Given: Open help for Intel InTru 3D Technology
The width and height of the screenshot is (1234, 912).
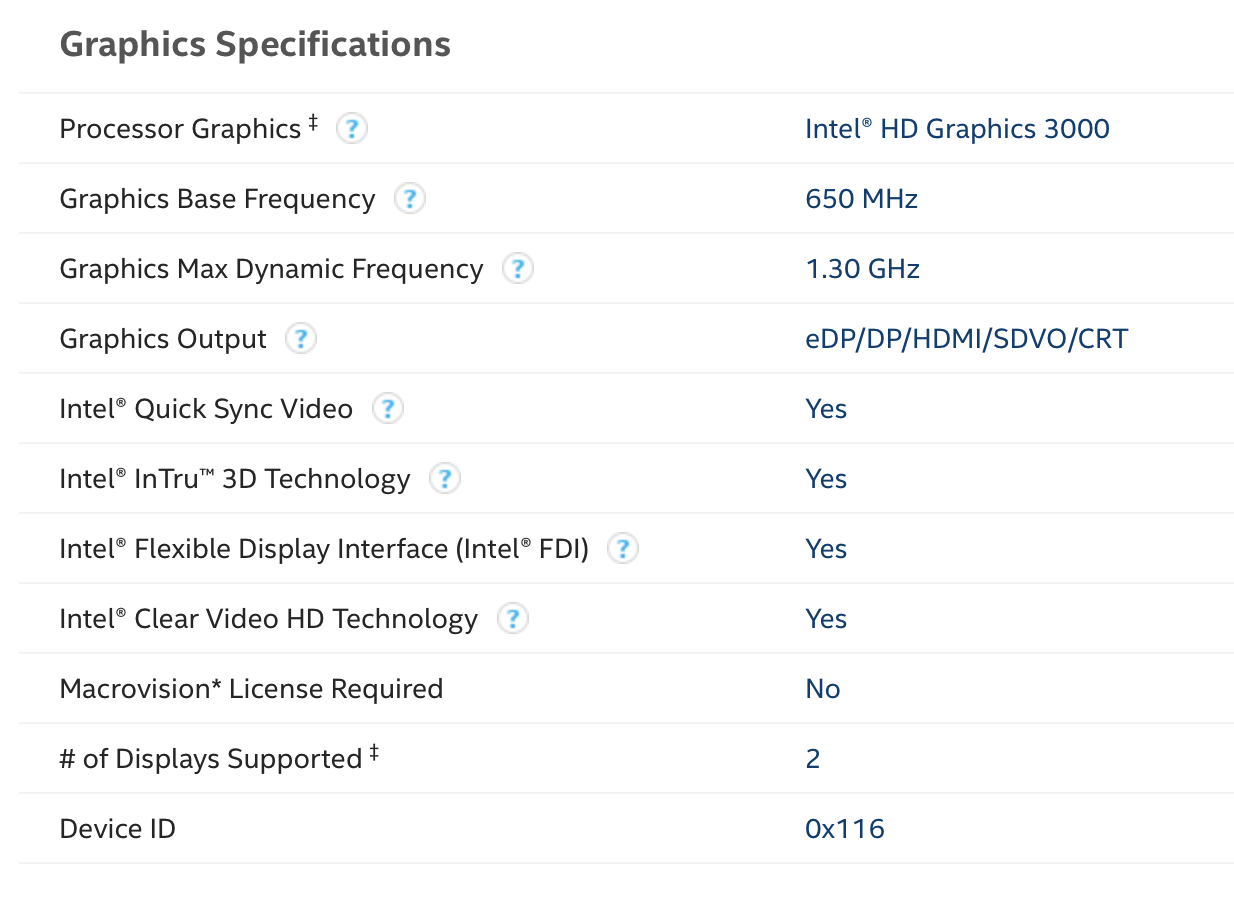Looking at the screenshot, I should point(444,478).
